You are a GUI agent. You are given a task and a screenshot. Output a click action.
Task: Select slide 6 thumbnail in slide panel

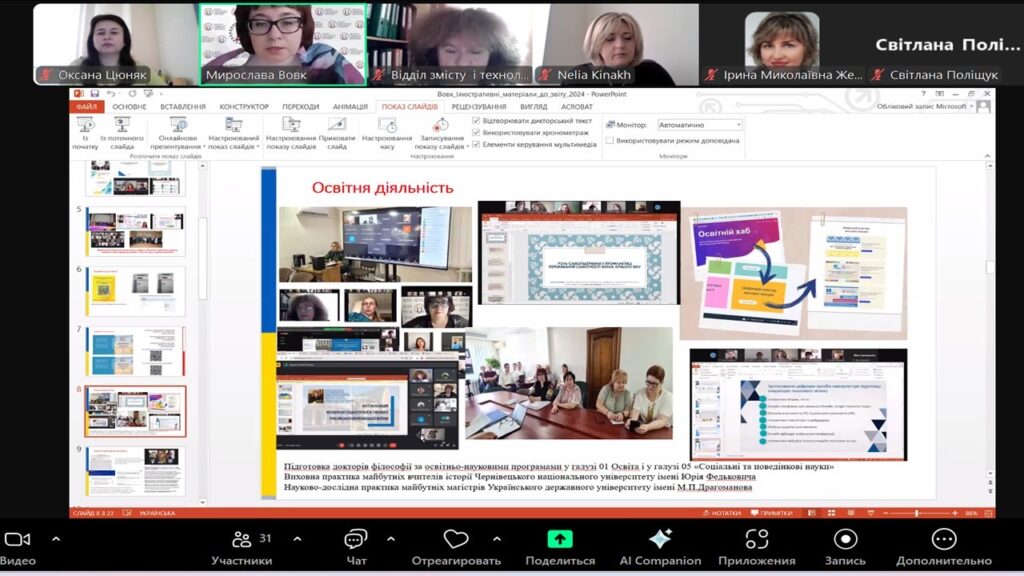point(134,290)
